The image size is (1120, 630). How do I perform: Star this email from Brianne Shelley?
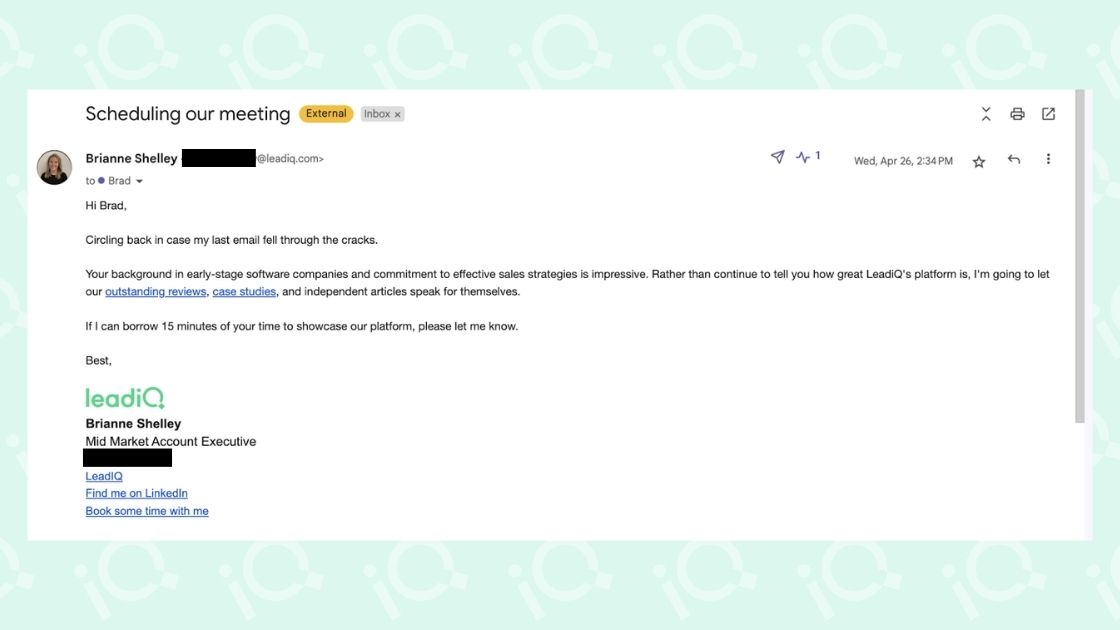click(x=979, y=161)
